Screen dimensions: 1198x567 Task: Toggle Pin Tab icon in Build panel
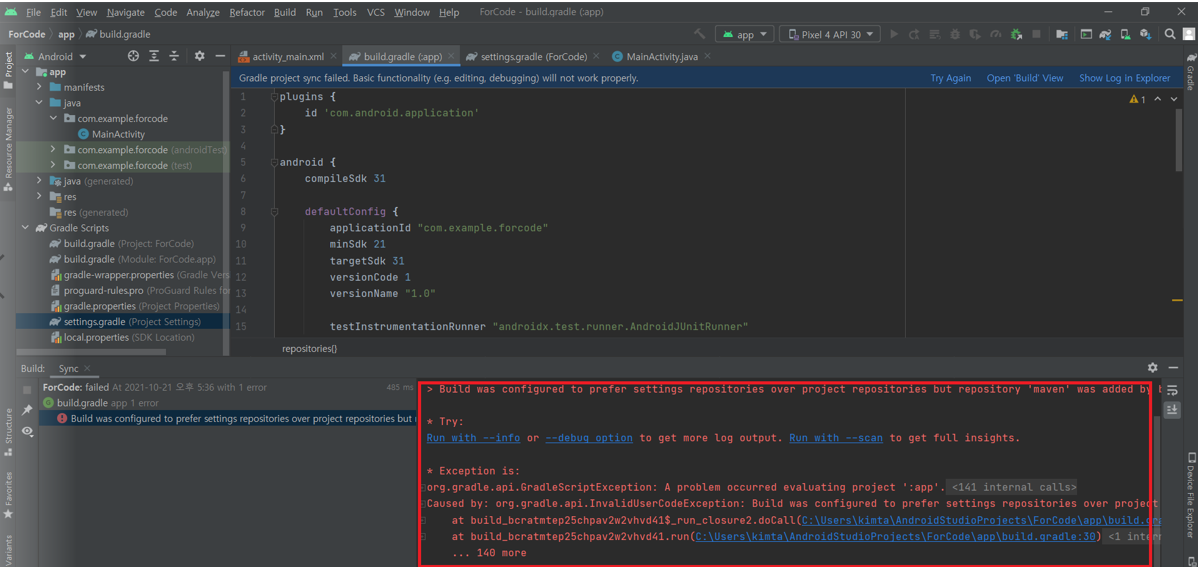(28, 410)
